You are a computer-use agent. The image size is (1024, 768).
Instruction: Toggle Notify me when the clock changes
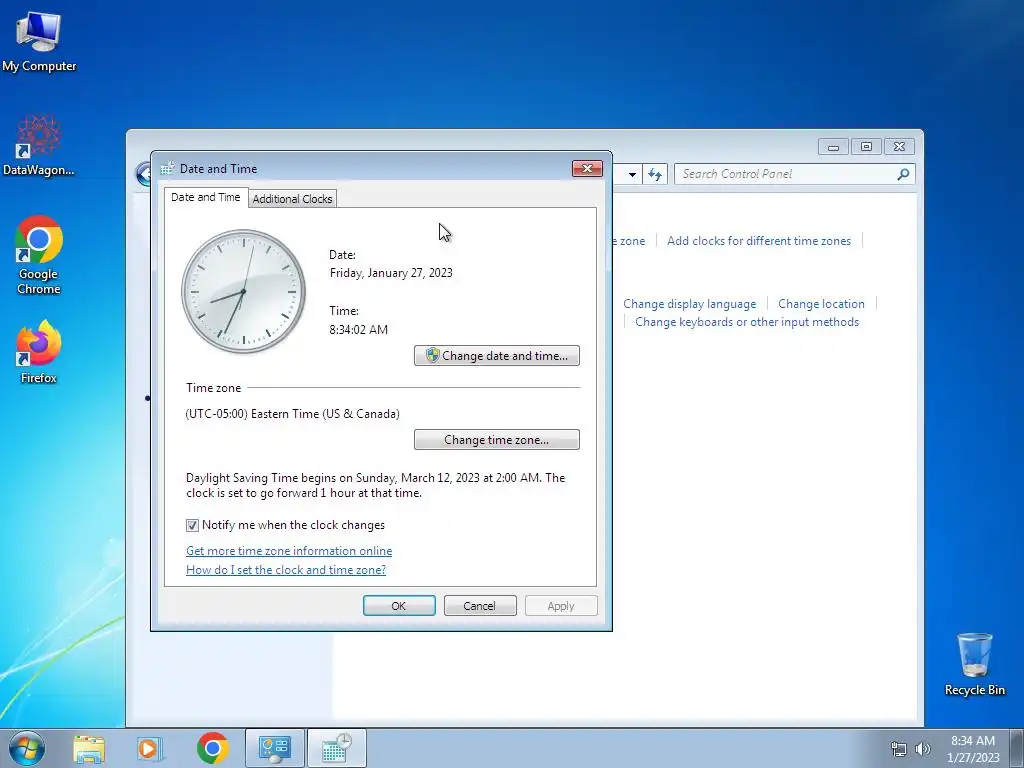tap(192, 525)
